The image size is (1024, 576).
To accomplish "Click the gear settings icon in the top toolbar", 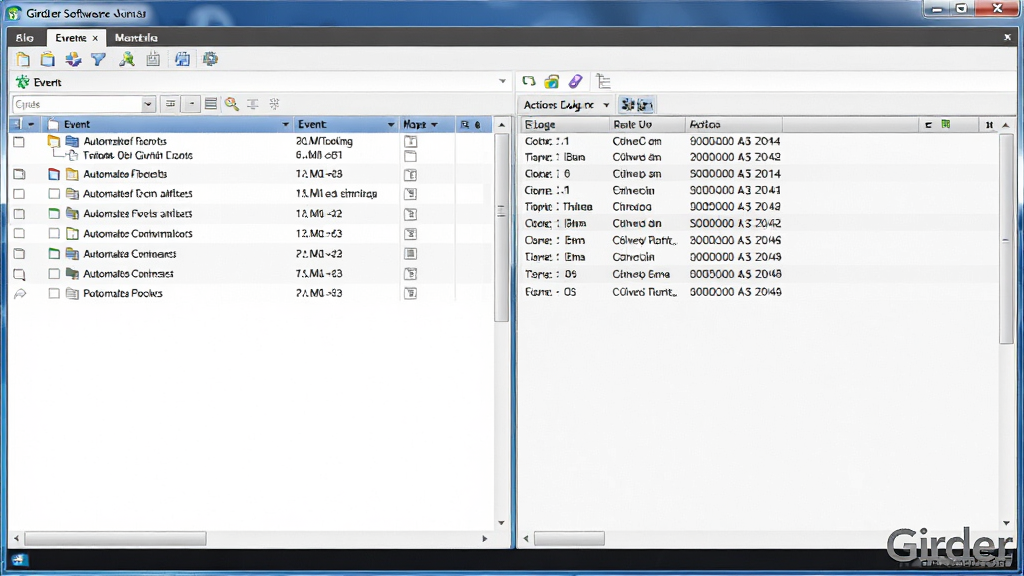I will [210, 59].
